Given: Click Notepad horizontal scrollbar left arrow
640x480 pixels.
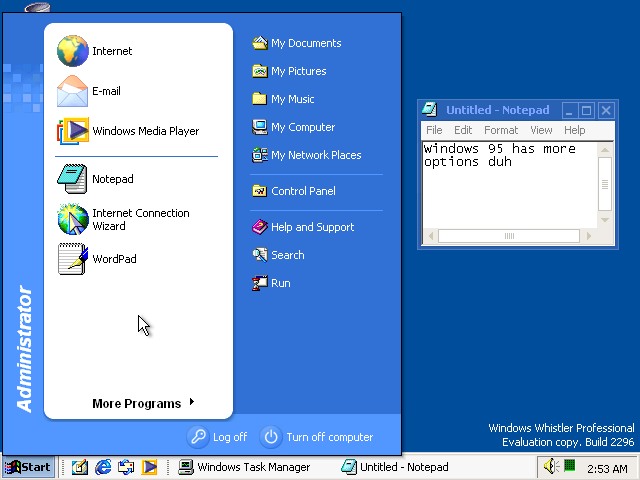Looking at the screenshot, I should click(x=431, y=236).
